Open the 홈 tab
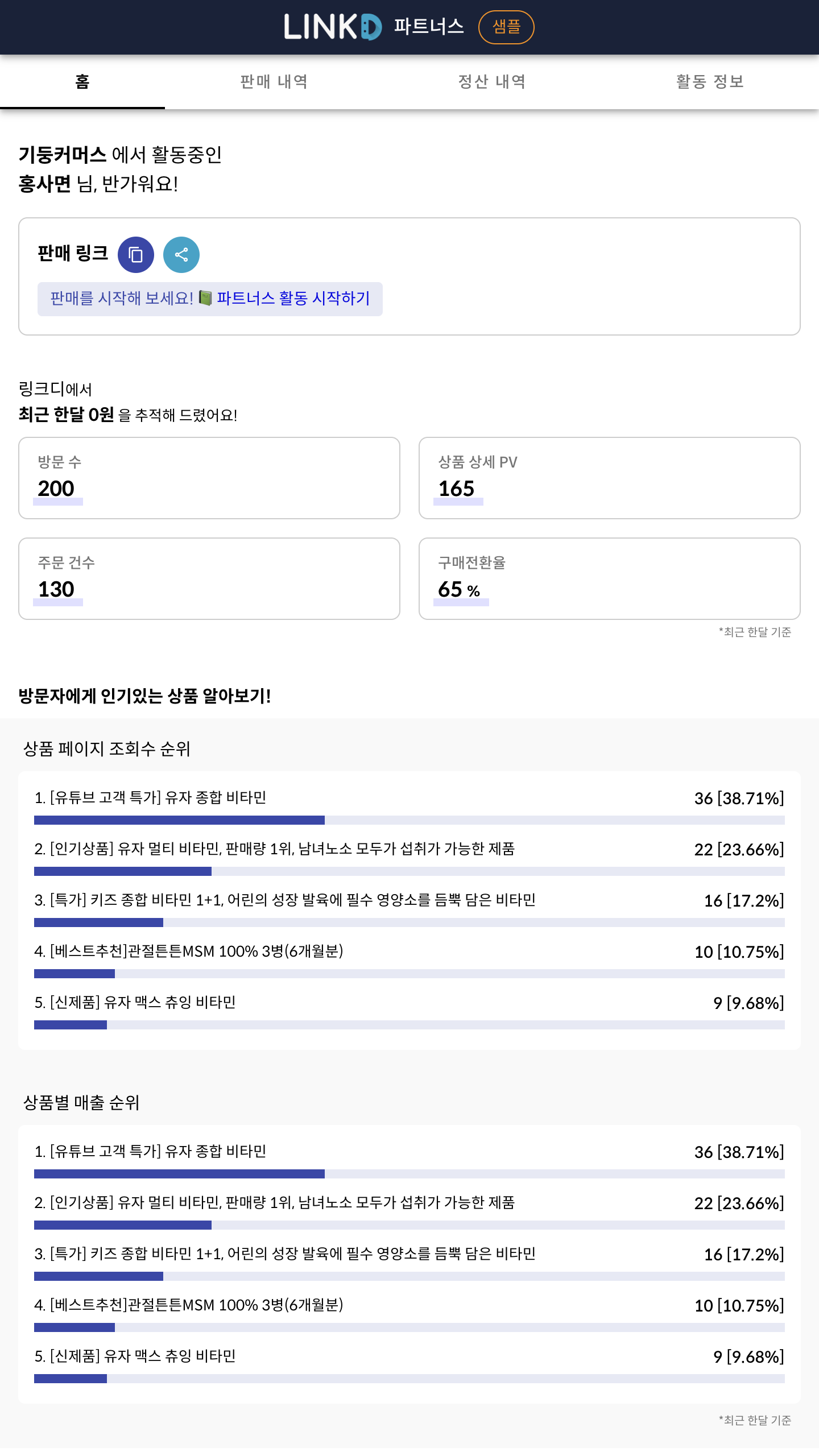This screenshot has width=819, height=1456. (x=82, y=82)
